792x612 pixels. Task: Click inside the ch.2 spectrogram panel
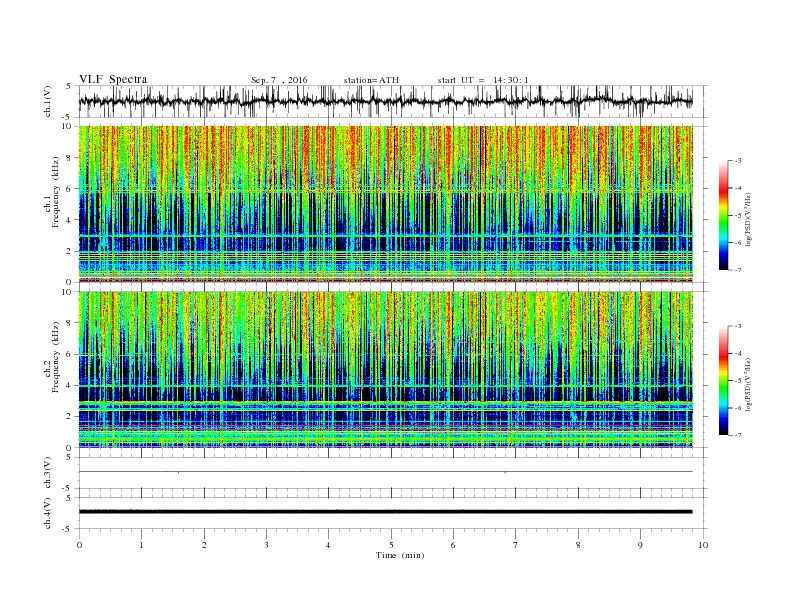pos(386,370)
